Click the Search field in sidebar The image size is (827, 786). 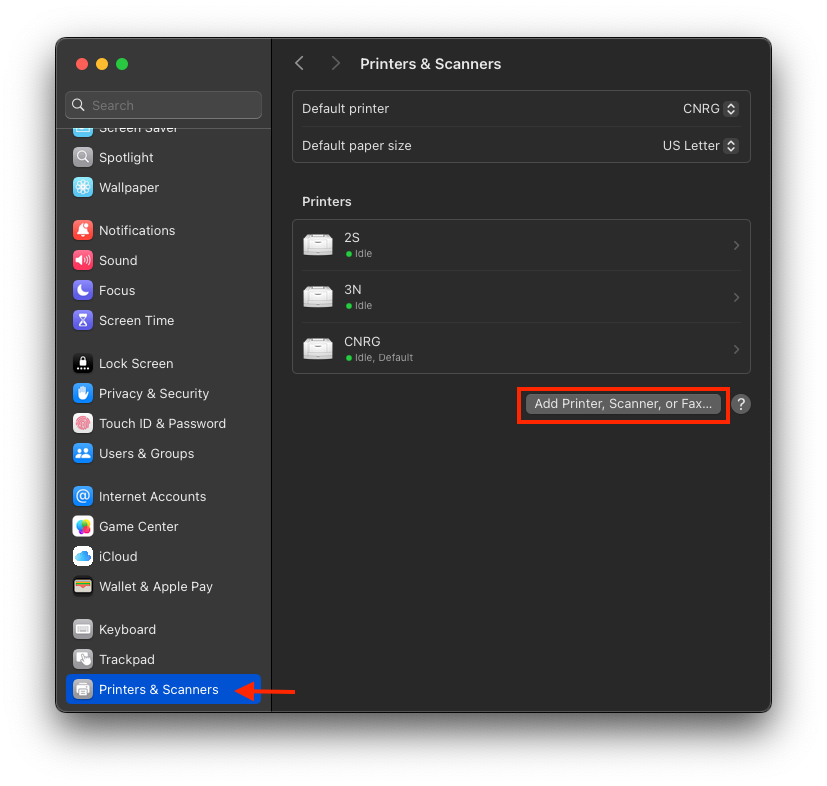[164, 105]
